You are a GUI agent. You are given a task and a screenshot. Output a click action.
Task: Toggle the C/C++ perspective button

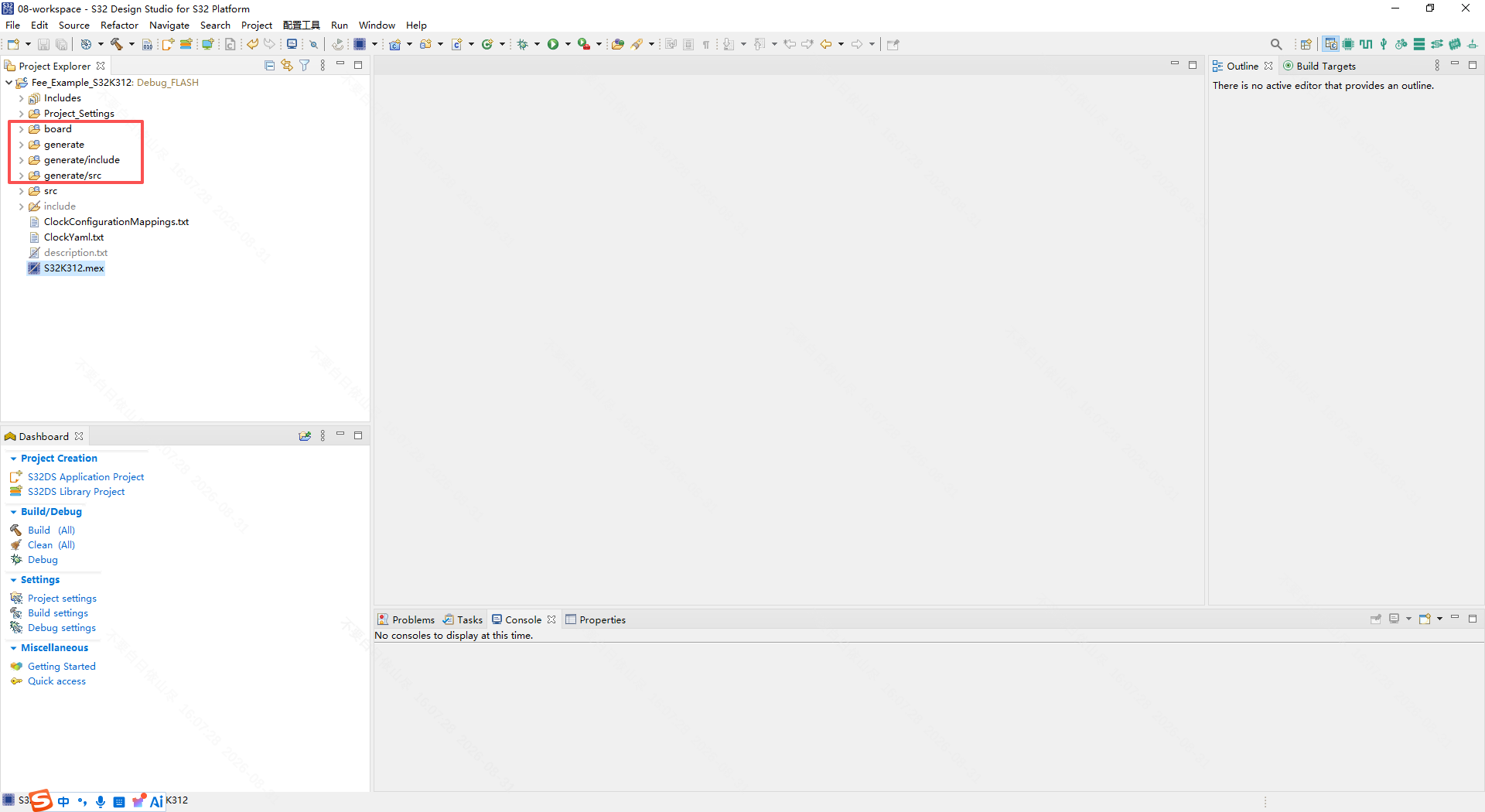pos(1330,44)
